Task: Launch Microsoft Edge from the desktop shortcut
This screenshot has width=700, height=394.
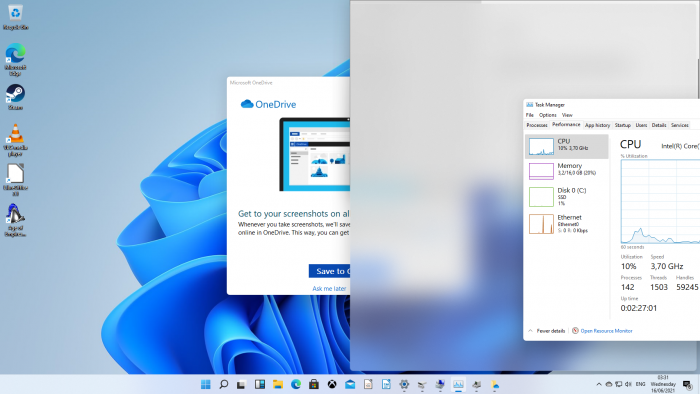Action: (15, 59)
